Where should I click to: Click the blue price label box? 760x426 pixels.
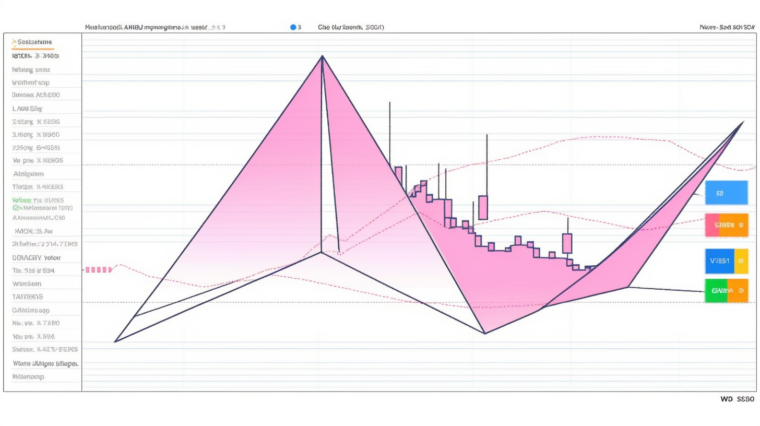point(726,193)
